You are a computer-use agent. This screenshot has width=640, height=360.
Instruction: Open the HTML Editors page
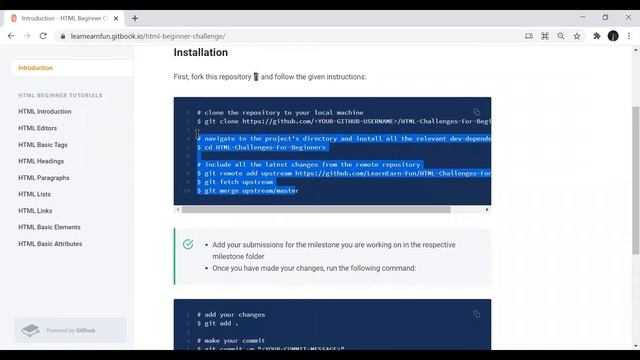[38, 128]
